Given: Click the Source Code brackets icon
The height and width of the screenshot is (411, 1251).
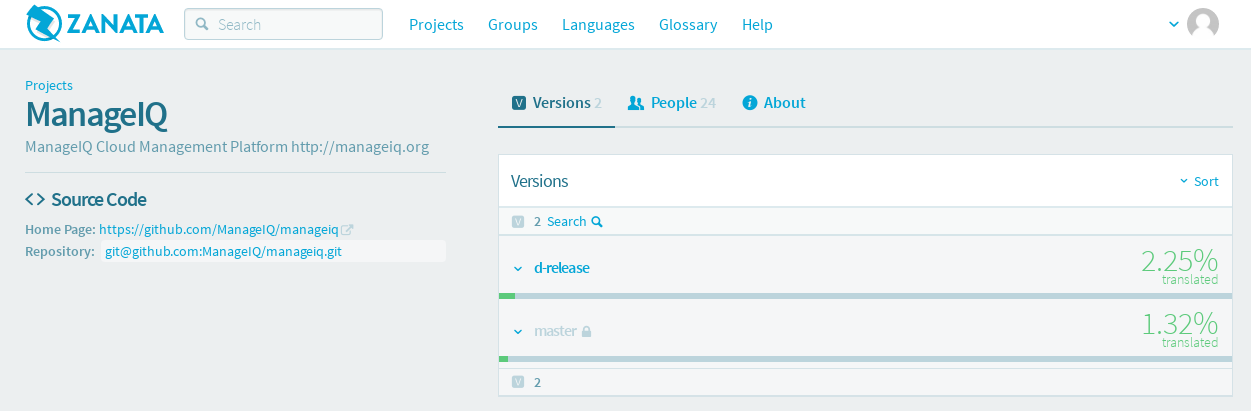Looking at the screenshot, I should pyautogui.click(x=35, y=199).
